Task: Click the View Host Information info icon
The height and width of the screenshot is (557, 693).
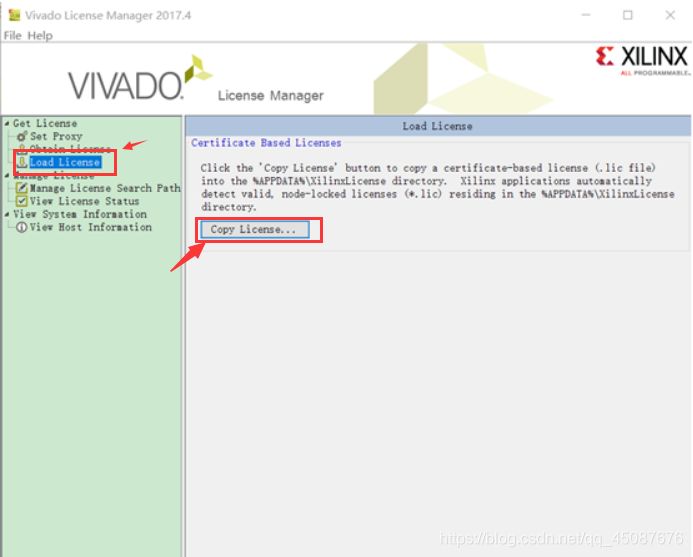Action: [x=22, y=227]
